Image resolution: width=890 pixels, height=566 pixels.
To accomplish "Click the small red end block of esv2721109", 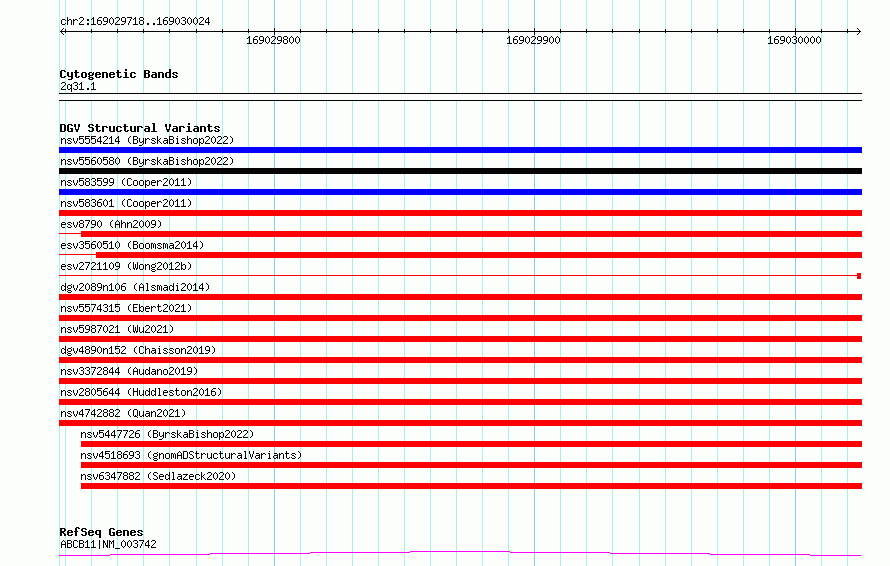I will pos(859,276).
